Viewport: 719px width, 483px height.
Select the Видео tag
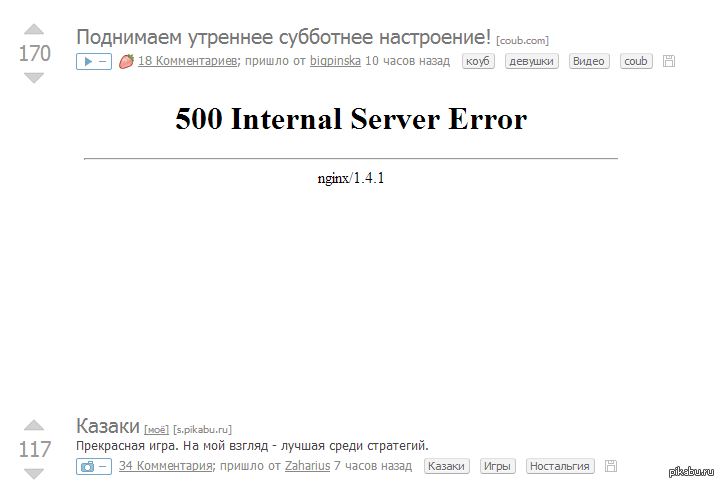pyautogui.click(x=589, y=61)
